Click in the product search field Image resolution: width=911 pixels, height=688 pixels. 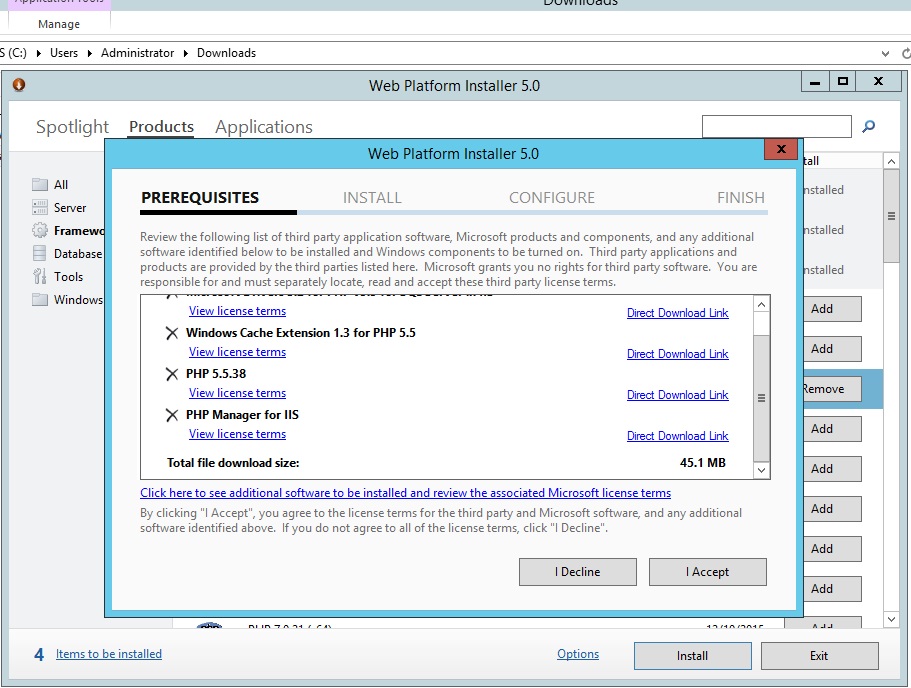(x=776, y=127)
